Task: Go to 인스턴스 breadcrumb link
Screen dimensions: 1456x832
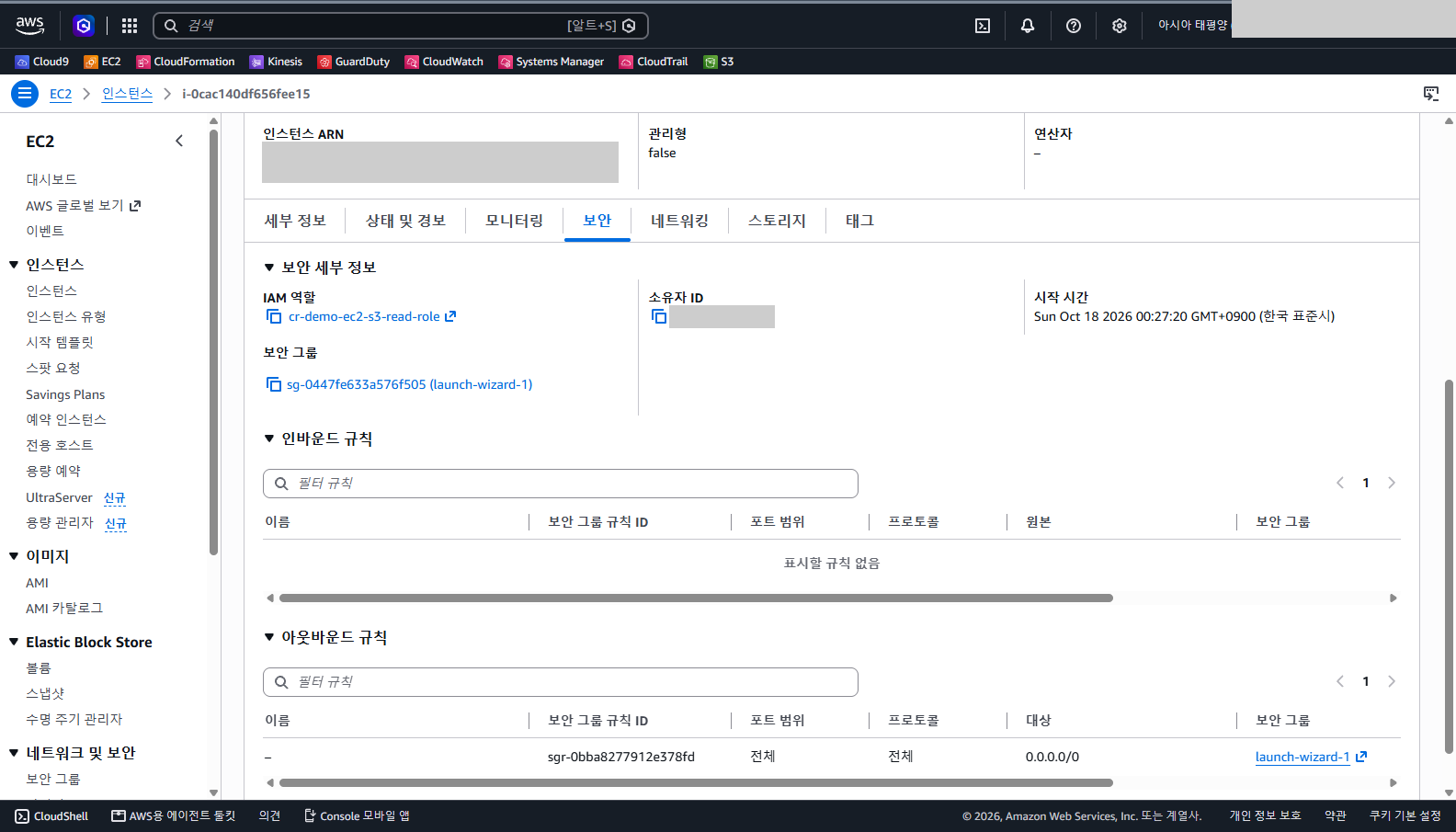Action: [x=128, y=94]
